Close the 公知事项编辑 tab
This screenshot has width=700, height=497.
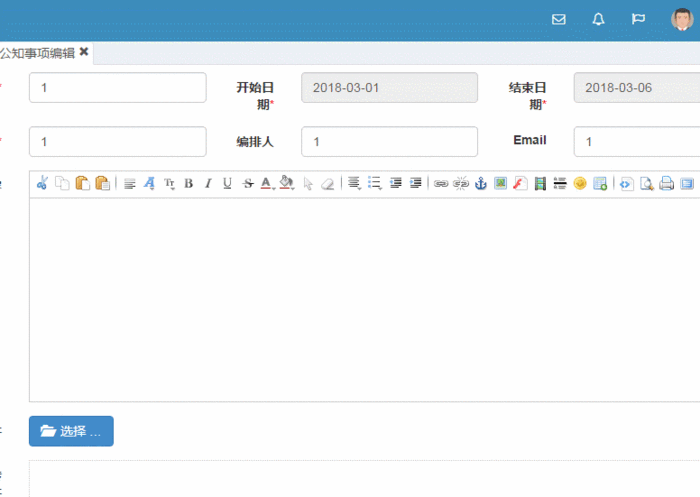pyautogui.click(x=84, y=52)
